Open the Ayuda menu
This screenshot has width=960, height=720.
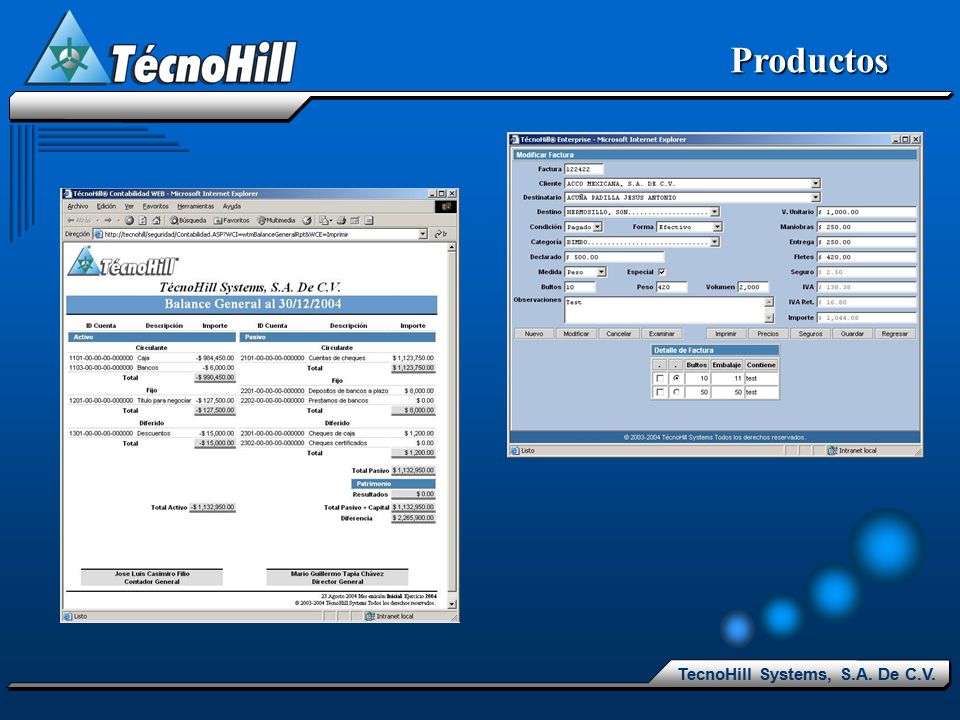tap(231, 206)
